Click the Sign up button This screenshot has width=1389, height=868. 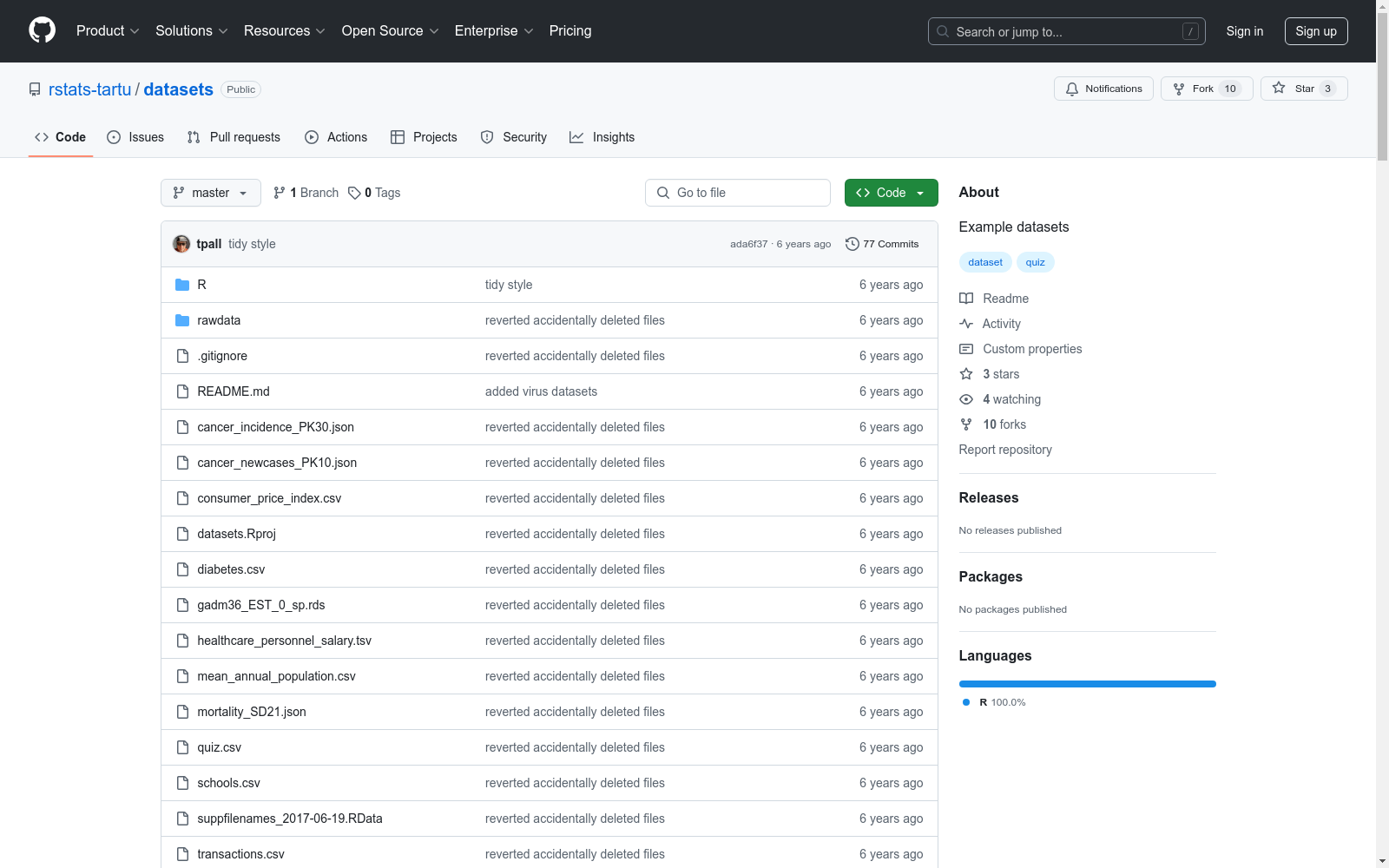pyautogui.click(x=1316, y=31)
